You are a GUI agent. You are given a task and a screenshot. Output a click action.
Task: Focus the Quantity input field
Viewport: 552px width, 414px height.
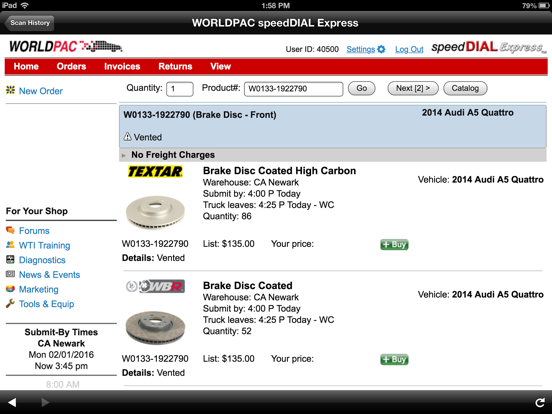pyautogui.click(x=180, y=89)
